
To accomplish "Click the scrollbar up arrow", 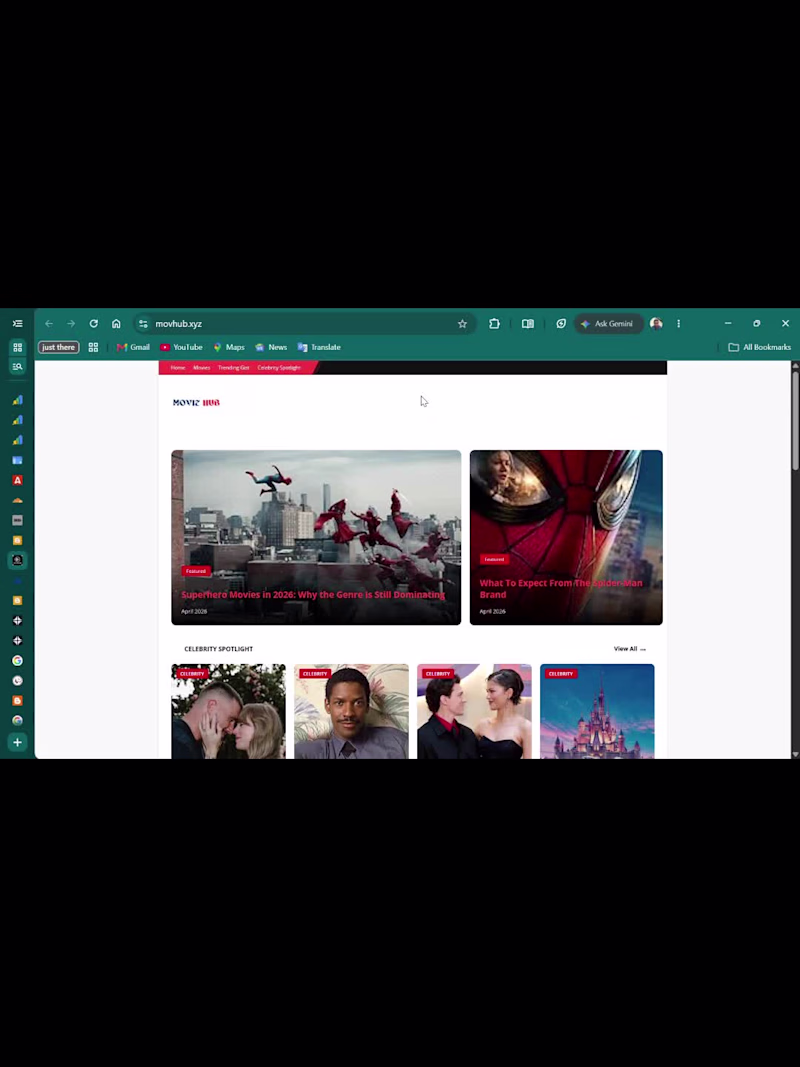I will coord(795,367).
